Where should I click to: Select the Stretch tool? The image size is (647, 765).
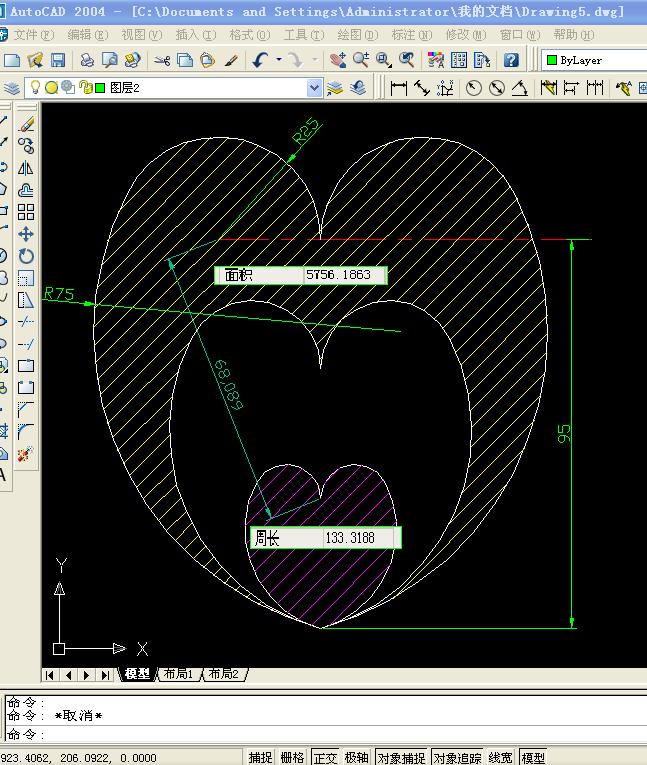(x=26, y=300)
